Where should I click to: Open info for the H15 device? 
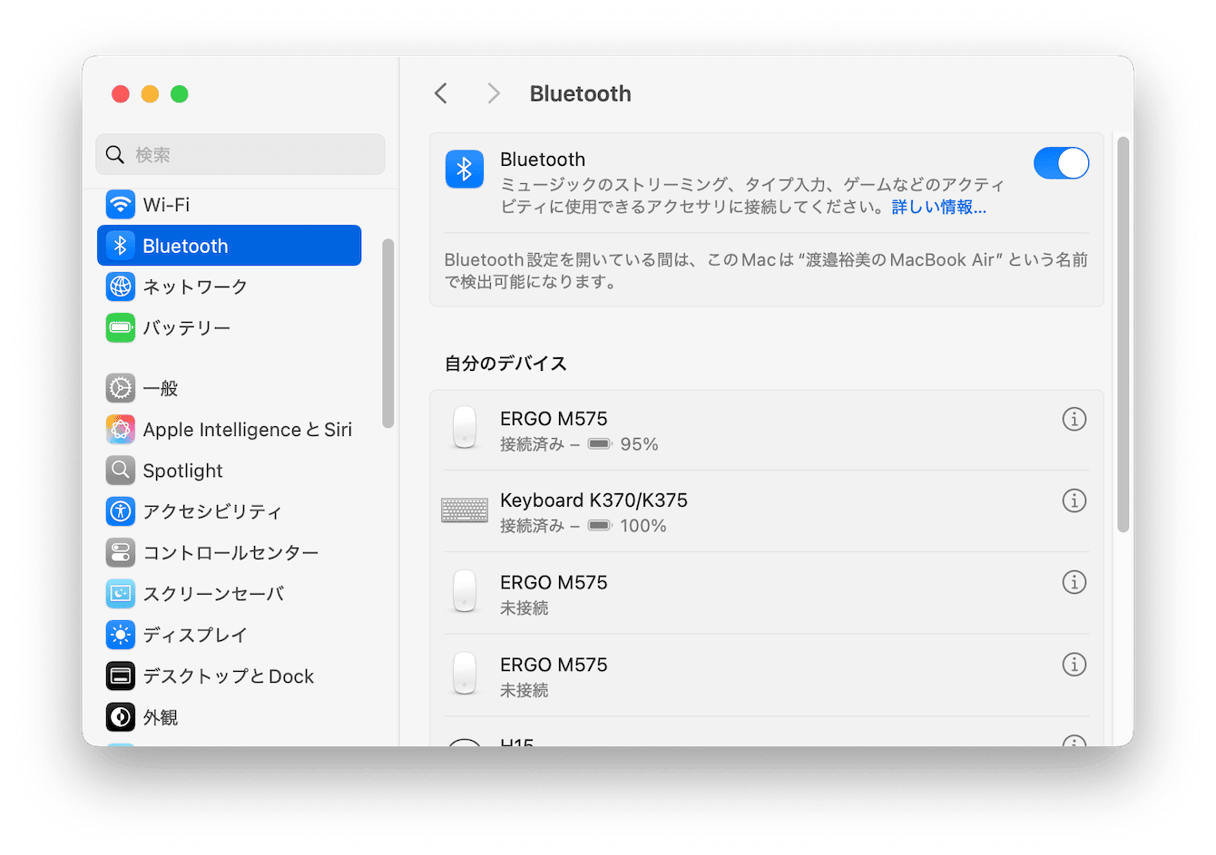pos(1074,744)
